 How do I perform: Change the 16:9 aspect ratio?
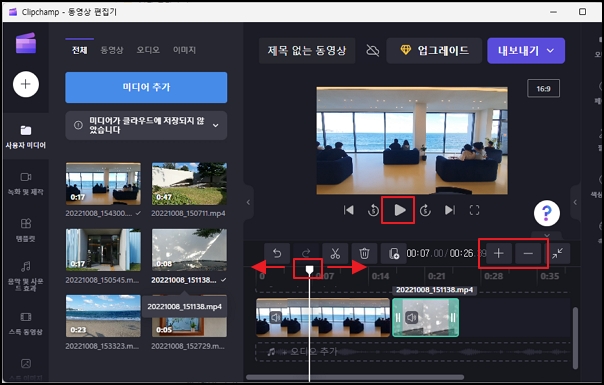coord(543,89)
